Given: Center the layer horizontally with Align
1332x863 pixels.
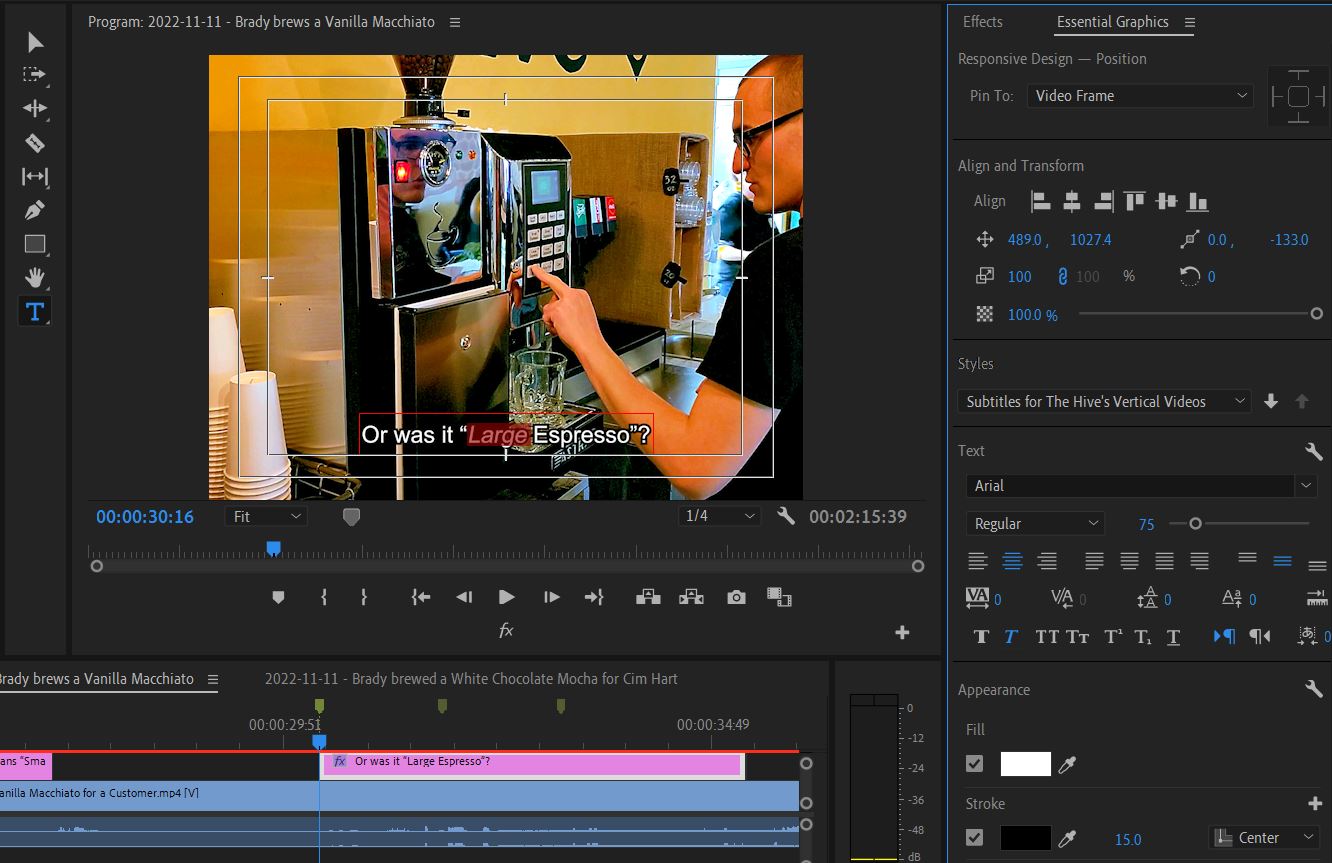Looking at the screenshot, I should (x=1072, y=201).
